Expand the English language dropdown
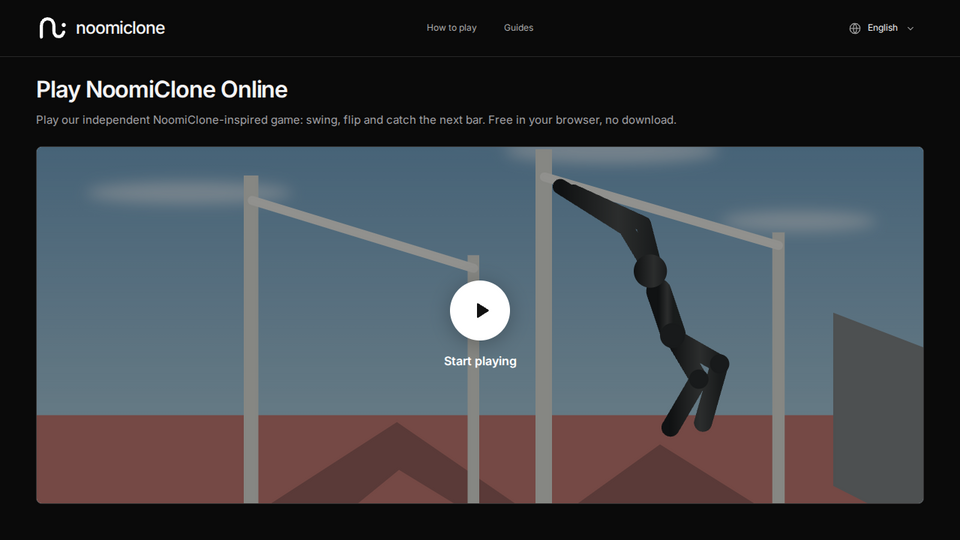960x540 pixels. [882, 28]
